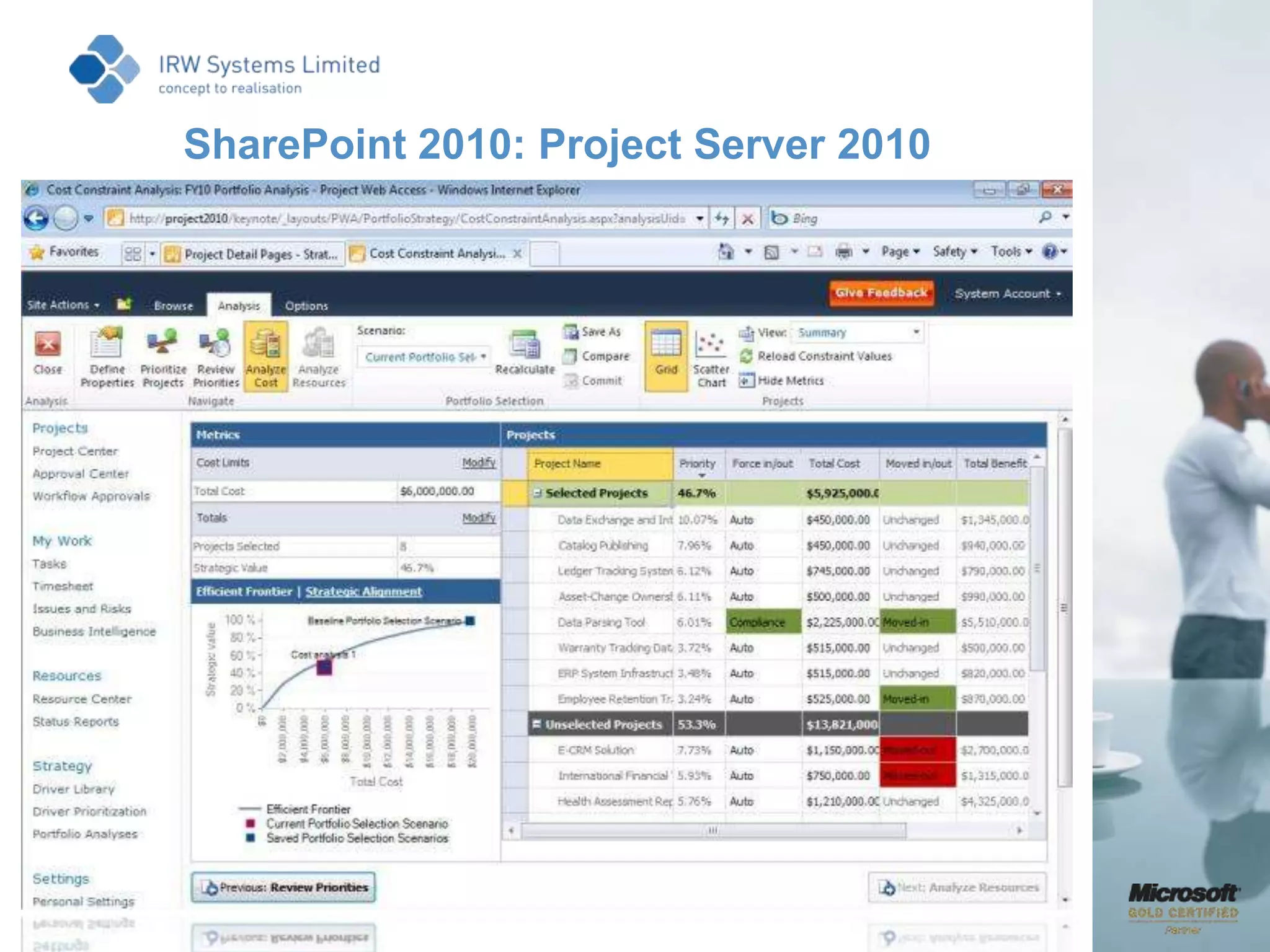Screen dimensions: 1270x952
Task: Click Compliance cell for Data Parsing Tool
Action: click(762, 622)
